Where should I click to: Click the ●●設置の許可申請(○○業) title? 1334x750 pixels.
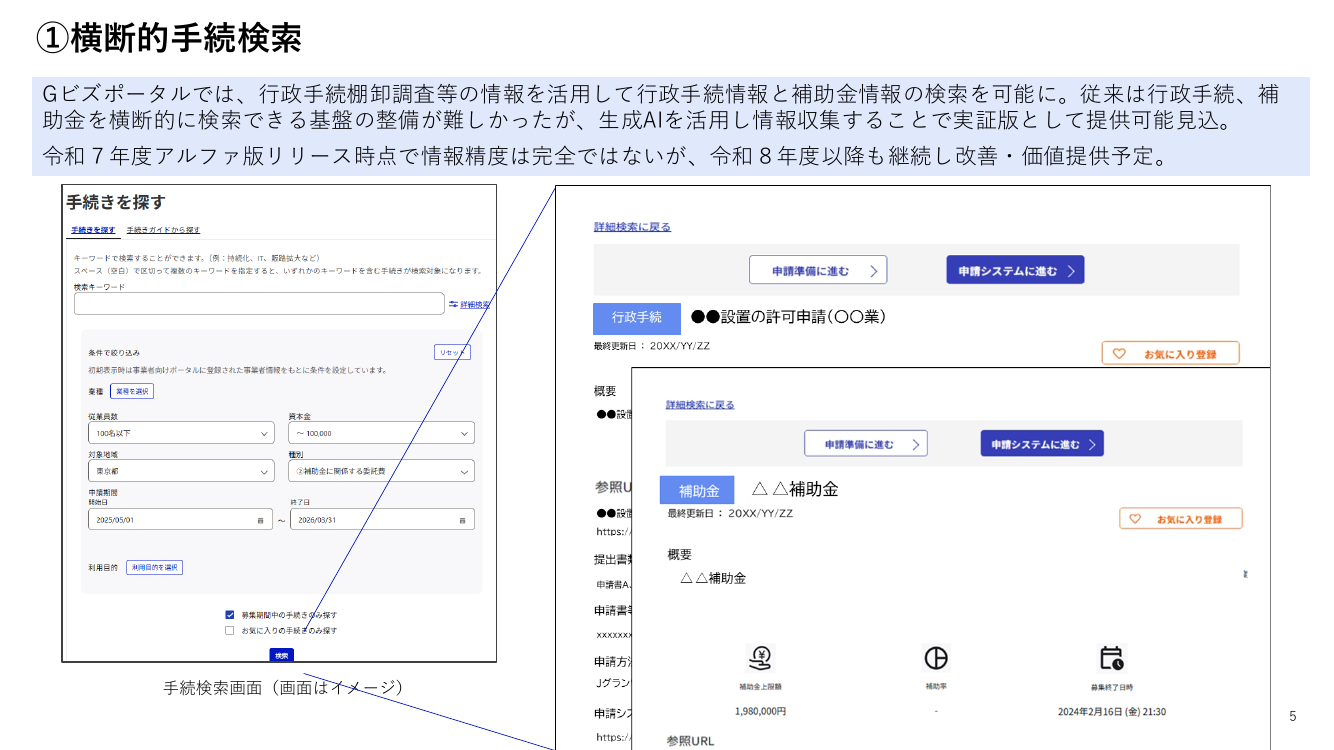coord(789,317)
